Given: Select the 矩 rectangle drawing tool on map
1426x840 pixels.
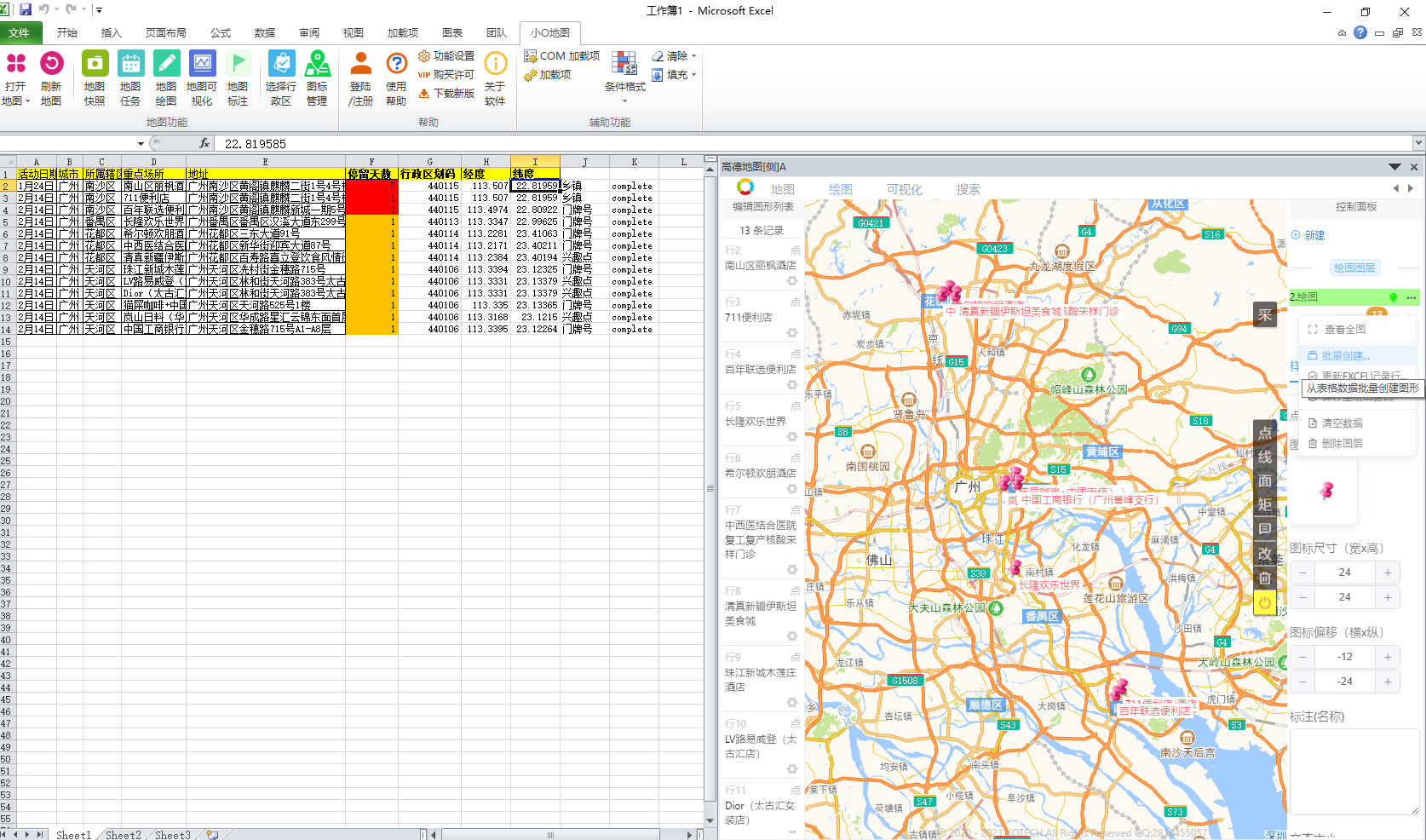Looking at the screenshot, I should (1265, 504).
